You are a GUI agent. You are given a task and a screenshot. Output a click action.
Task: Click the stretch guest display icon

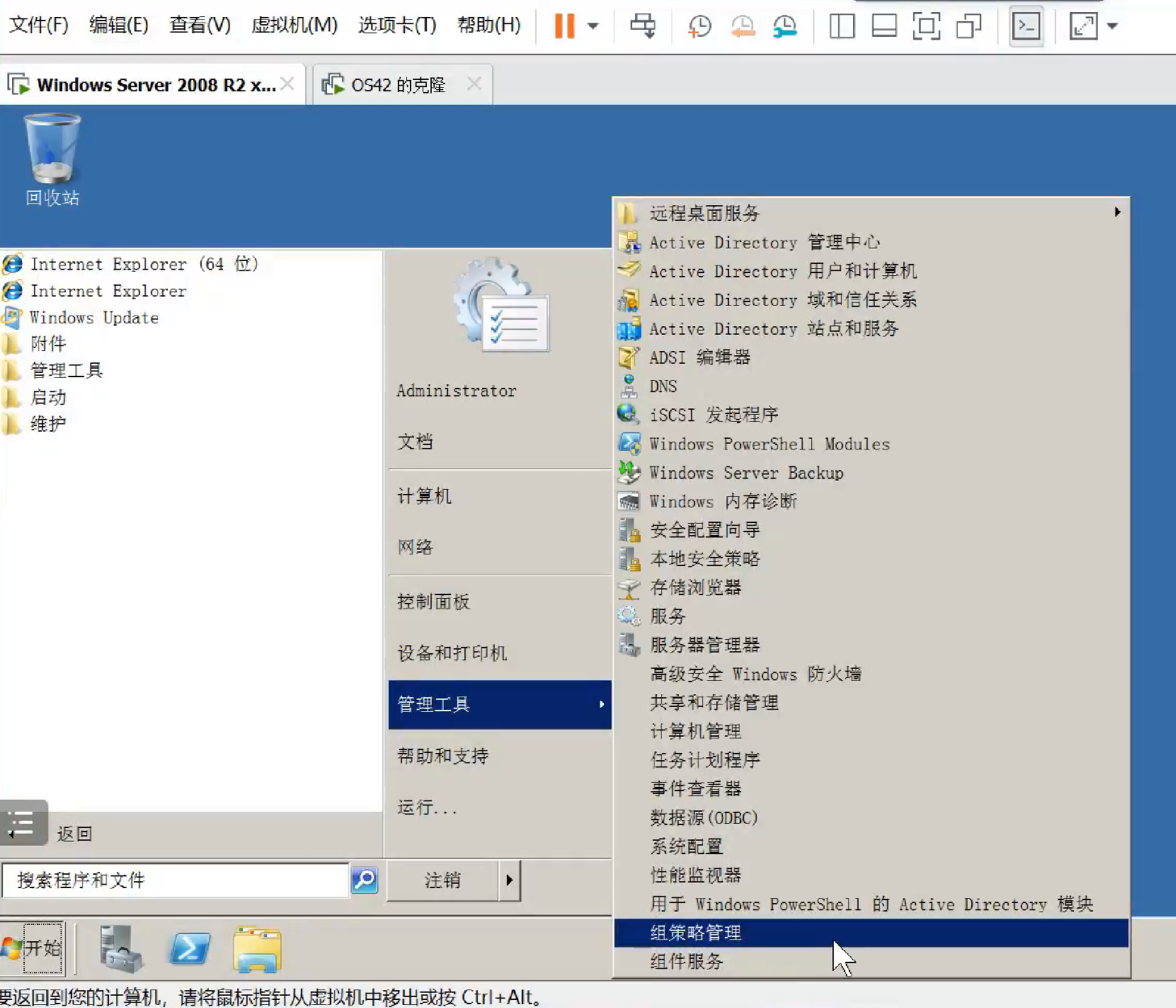(x=1083, y=26)
